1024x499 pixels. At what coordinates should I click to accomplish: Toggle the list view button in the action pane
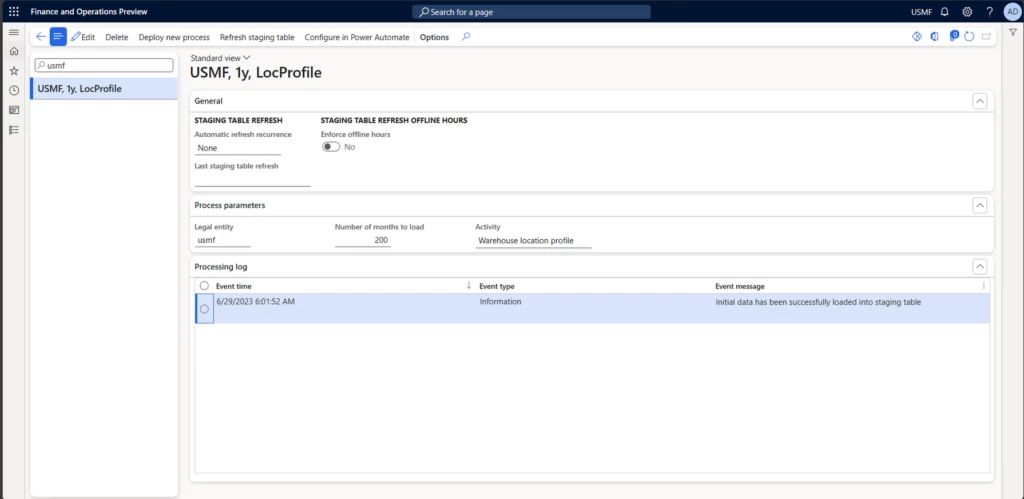58,37
